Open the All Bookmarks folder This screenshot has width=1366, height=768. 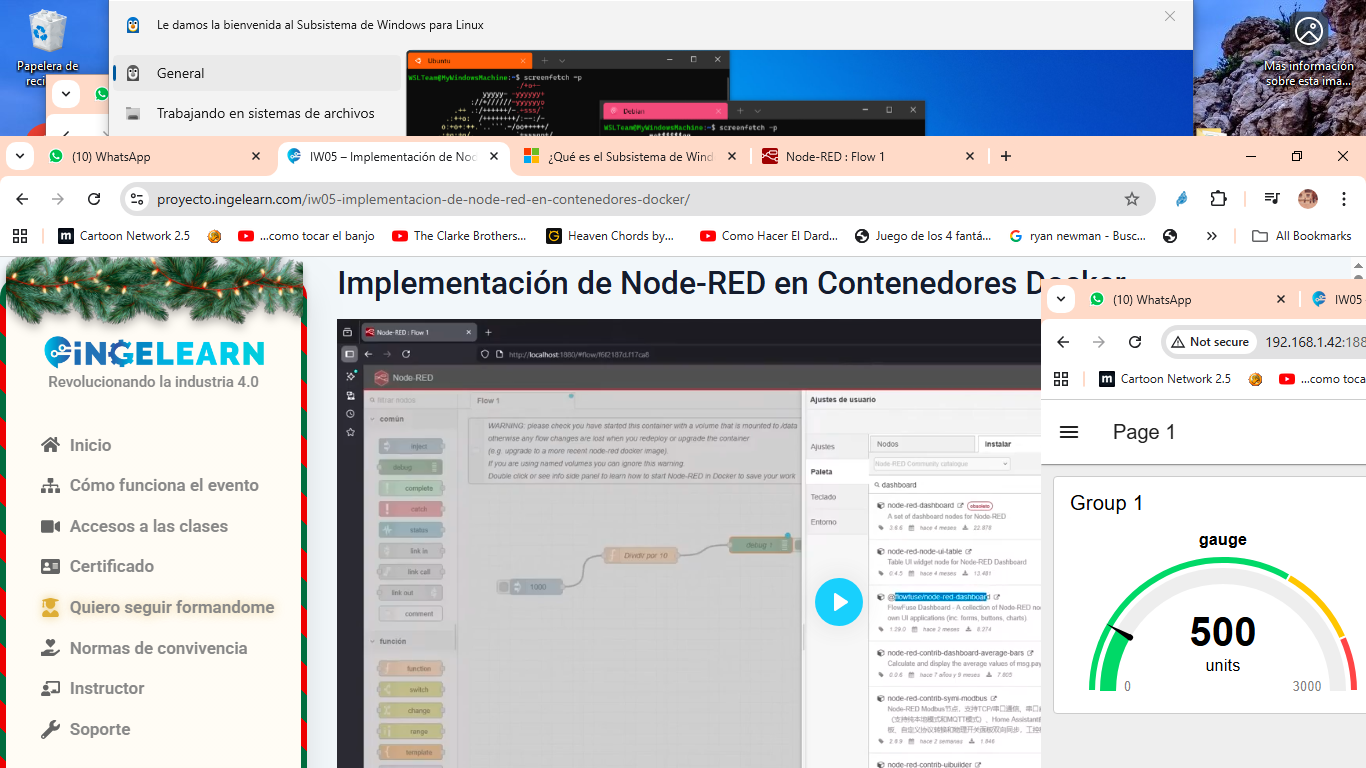[1302, 236]
